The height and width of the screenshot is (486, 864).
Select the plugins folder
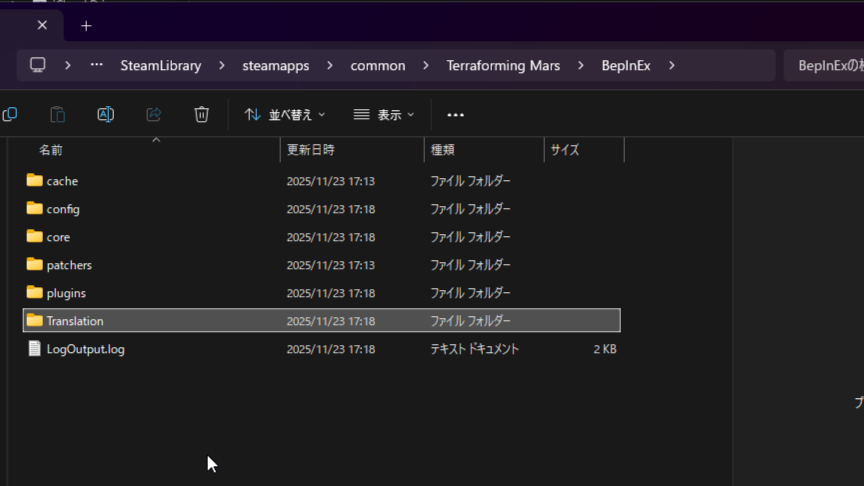[x=66, y=293]
